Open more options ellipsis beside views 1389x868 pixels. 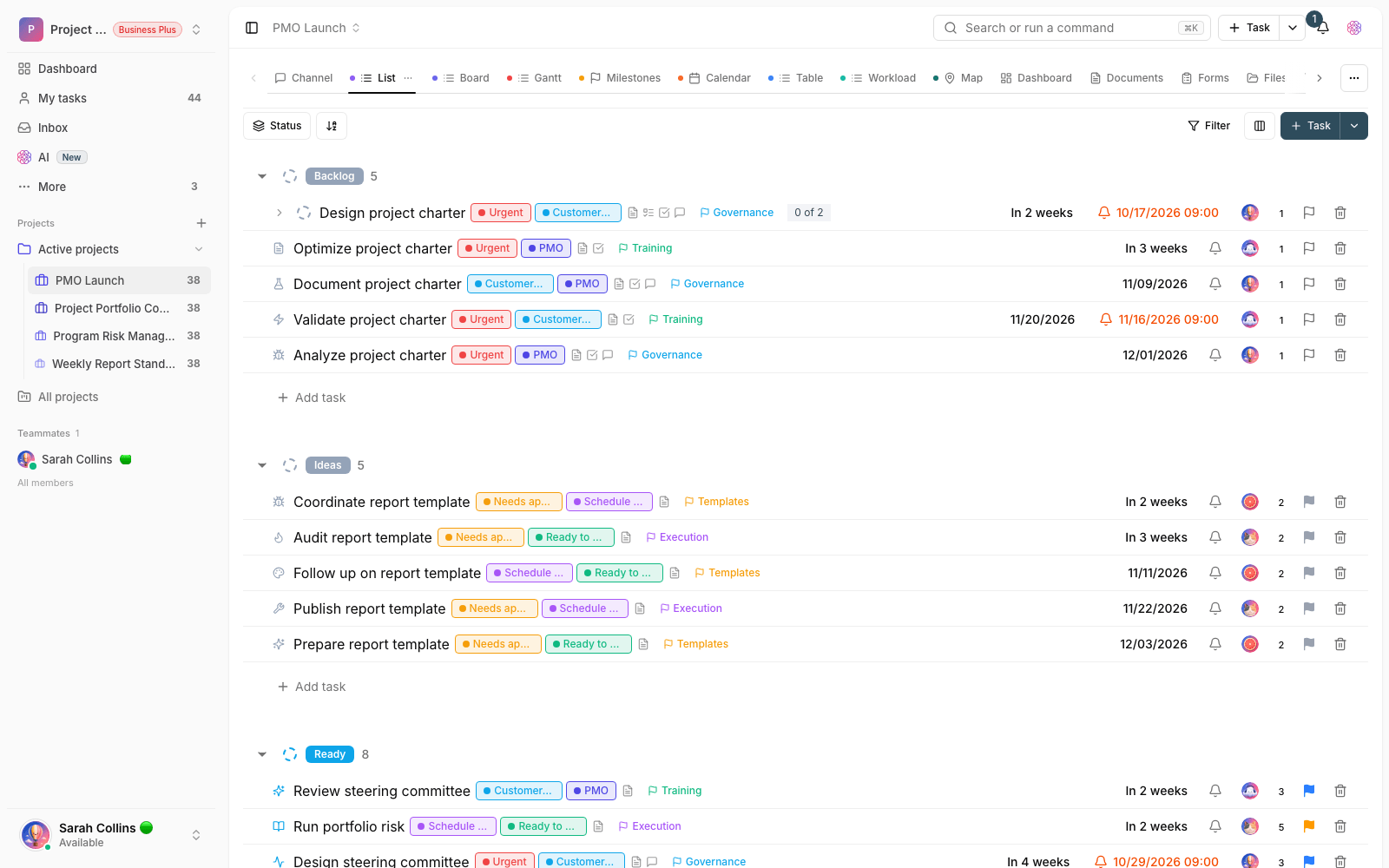coord(1354,78)
